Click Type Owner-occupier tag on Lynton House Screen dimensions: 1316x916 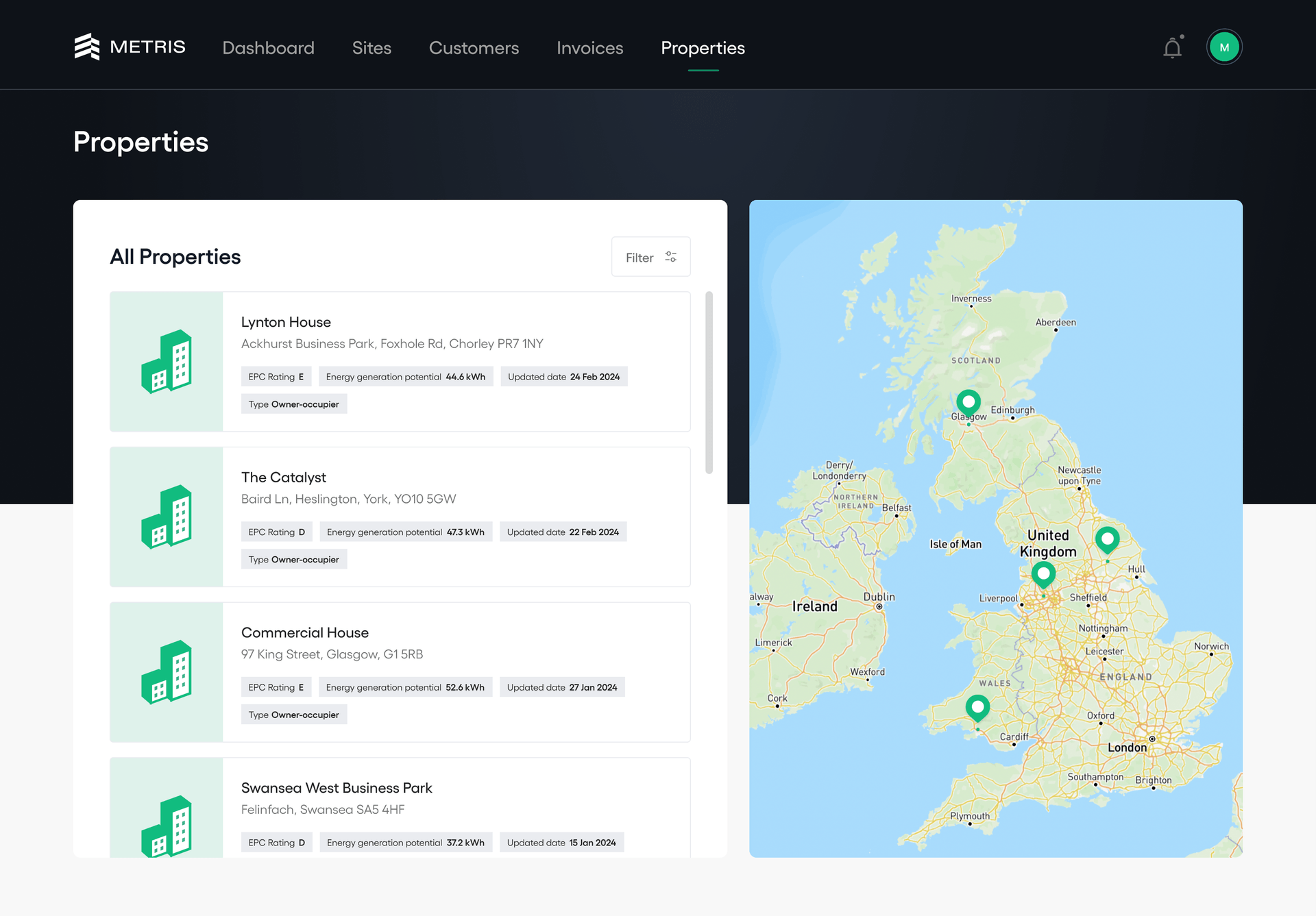294,404
